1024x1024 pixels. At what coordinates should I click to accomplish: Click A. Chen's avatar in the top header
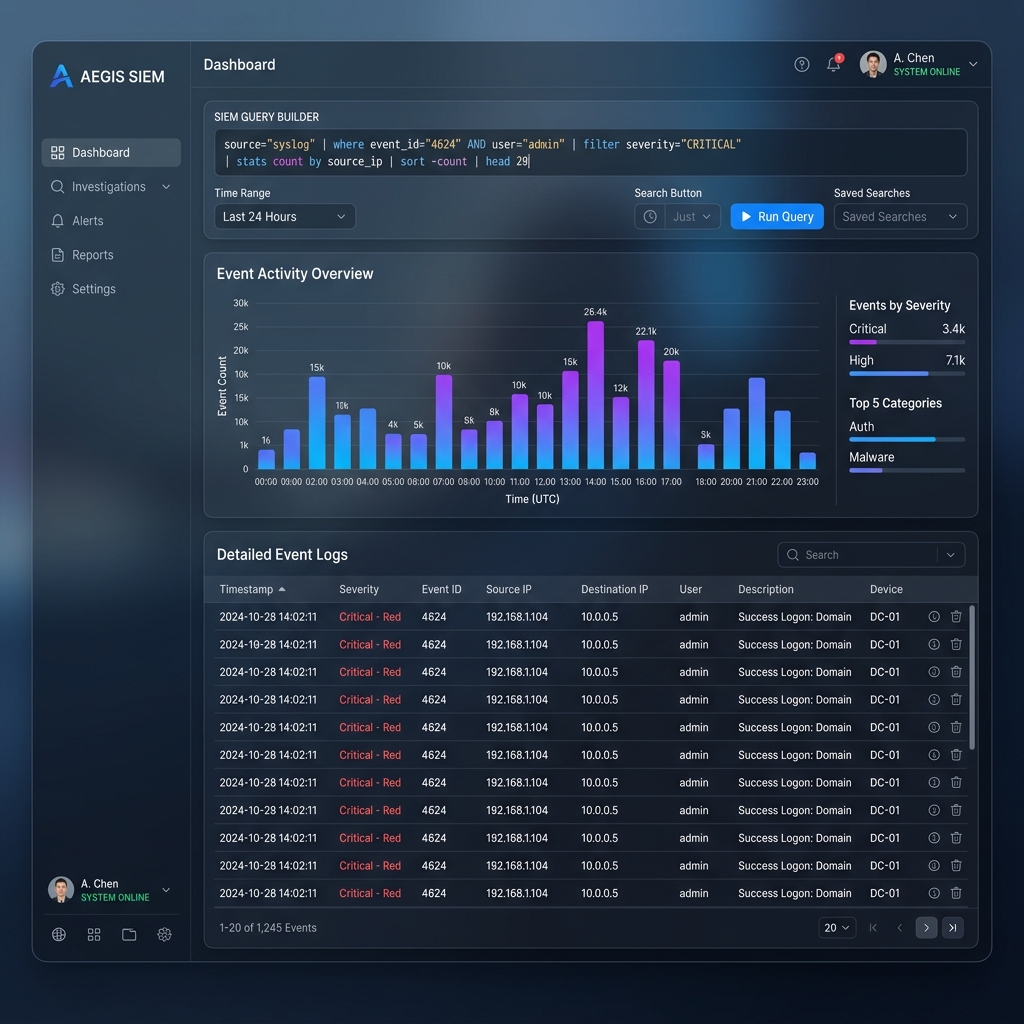click(872, 64)
